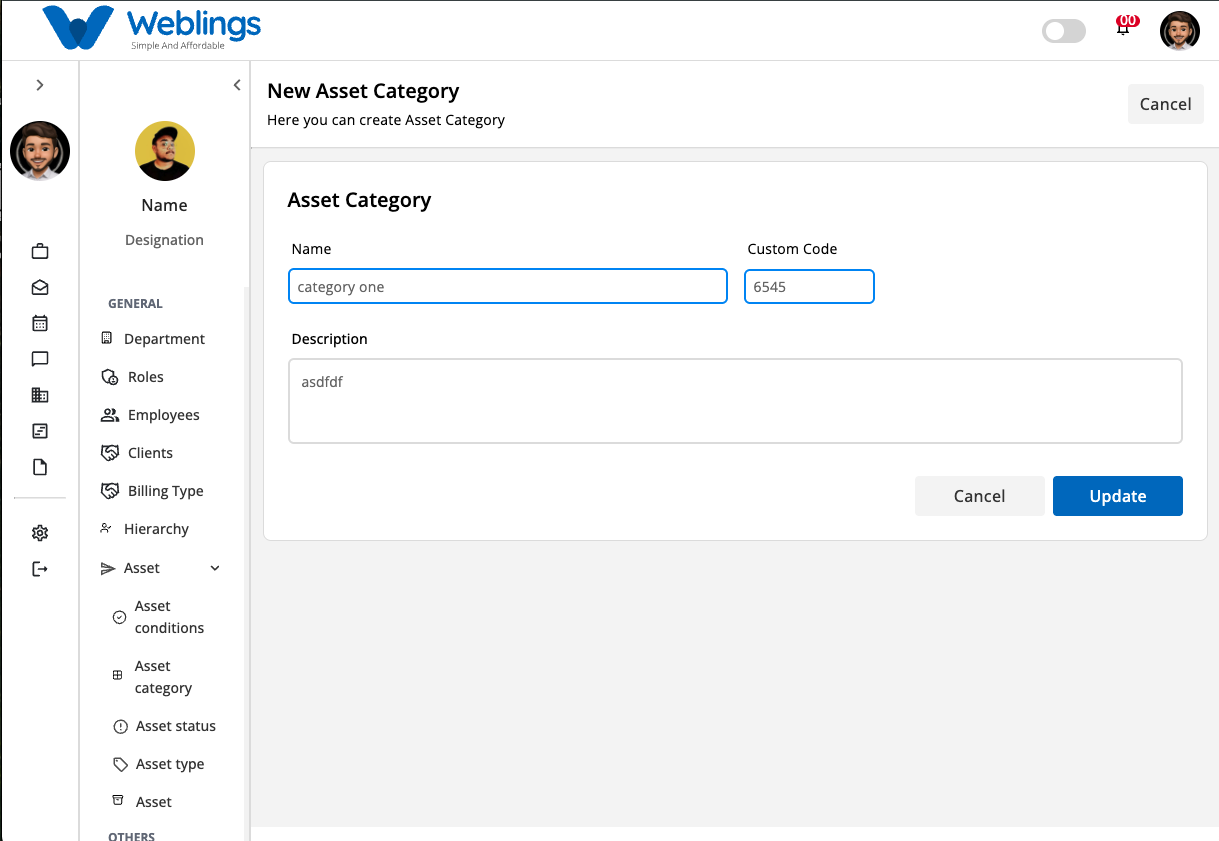Open Asset conditions submenu item
Screen dimensions: 1219x841
(x=169, y=617)
